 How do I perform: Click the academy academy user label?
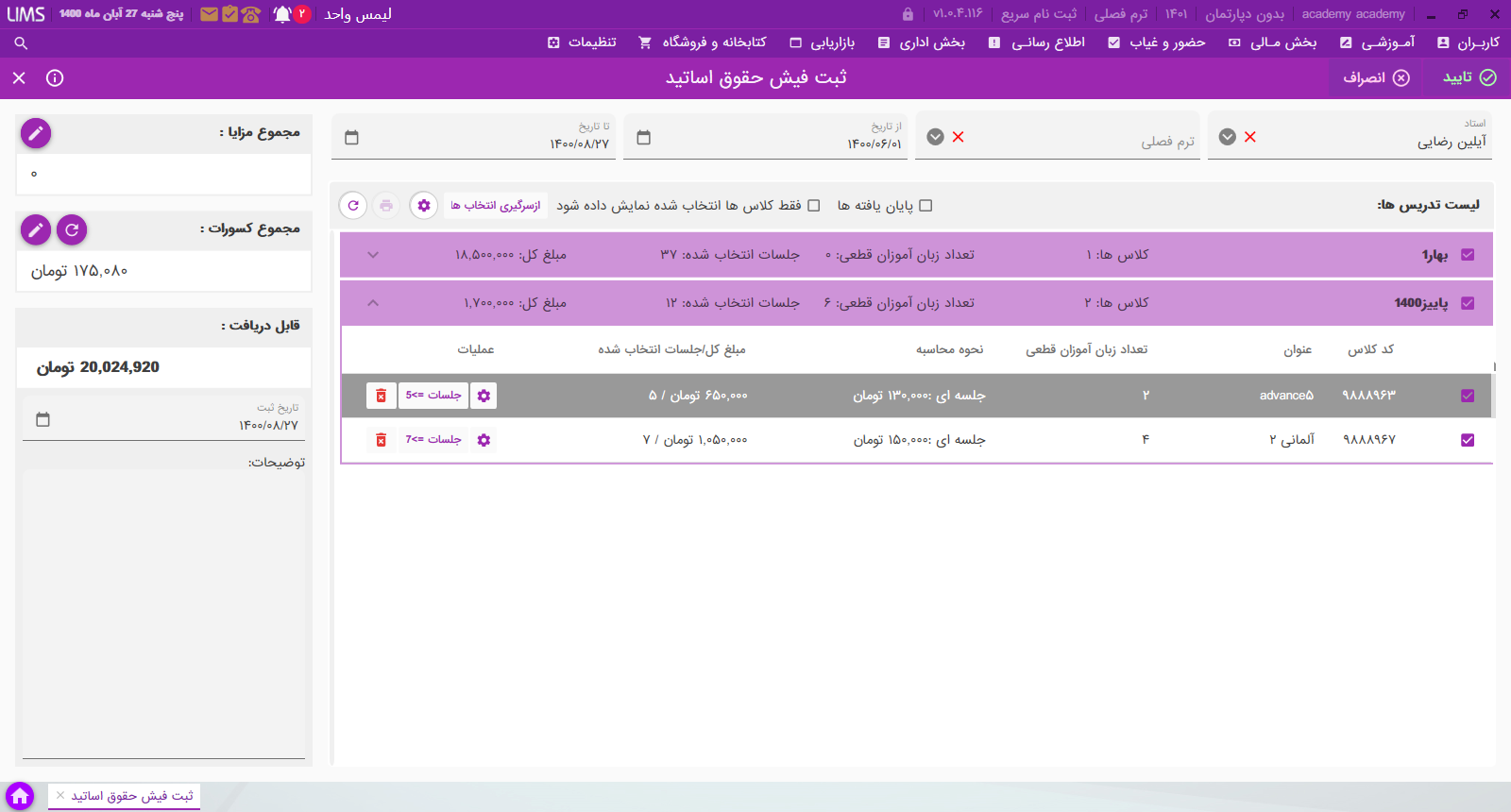(x=1353, y=14)
